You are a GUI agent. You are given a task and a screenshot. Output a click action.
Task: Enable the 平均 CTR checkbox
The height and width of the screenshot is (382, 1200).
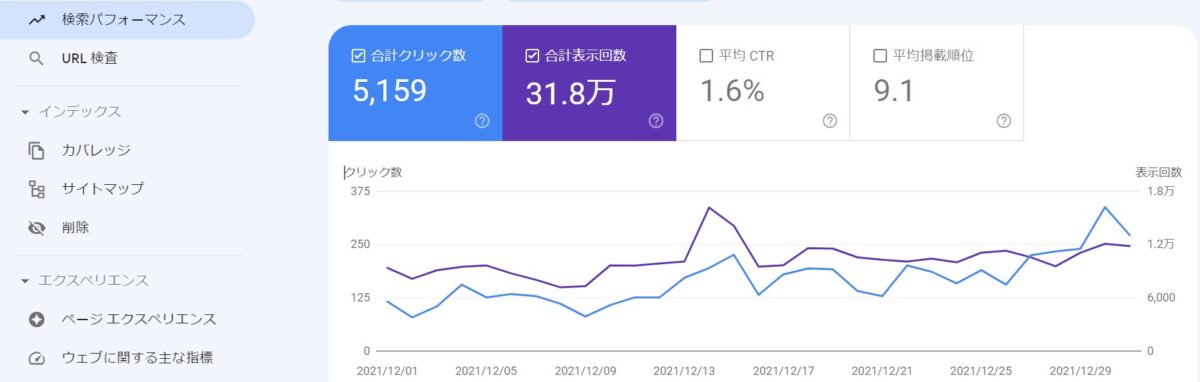[706, 56]
